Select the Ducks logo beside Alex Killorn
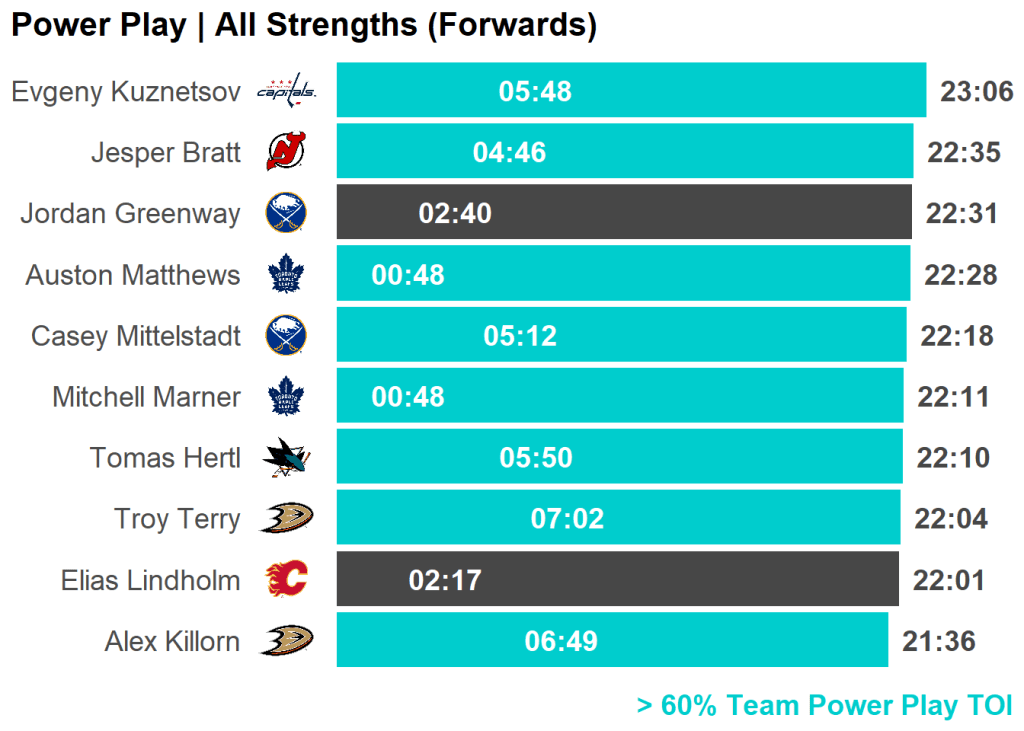This screenshot has width=1024, height=731. pyautogui.click(x=286, y=641)
